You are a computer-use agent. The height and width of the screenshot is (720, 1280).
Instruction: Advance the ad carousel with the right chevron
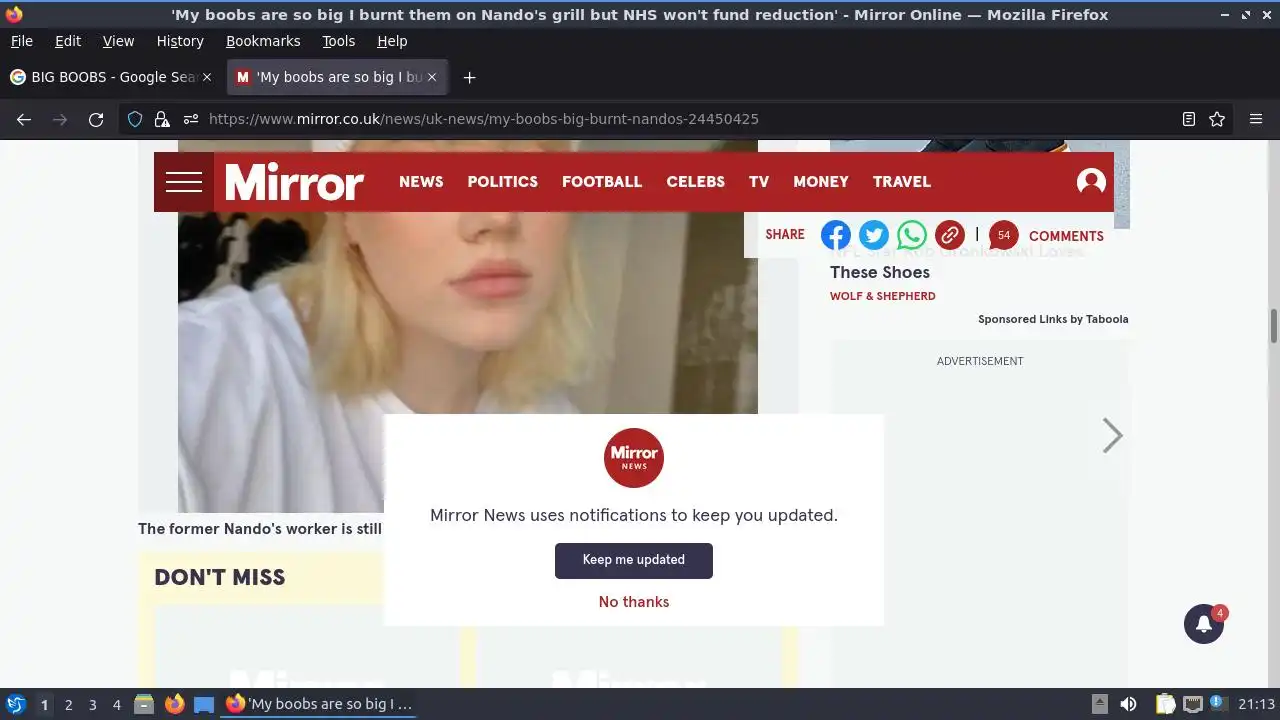(1112, 435)
